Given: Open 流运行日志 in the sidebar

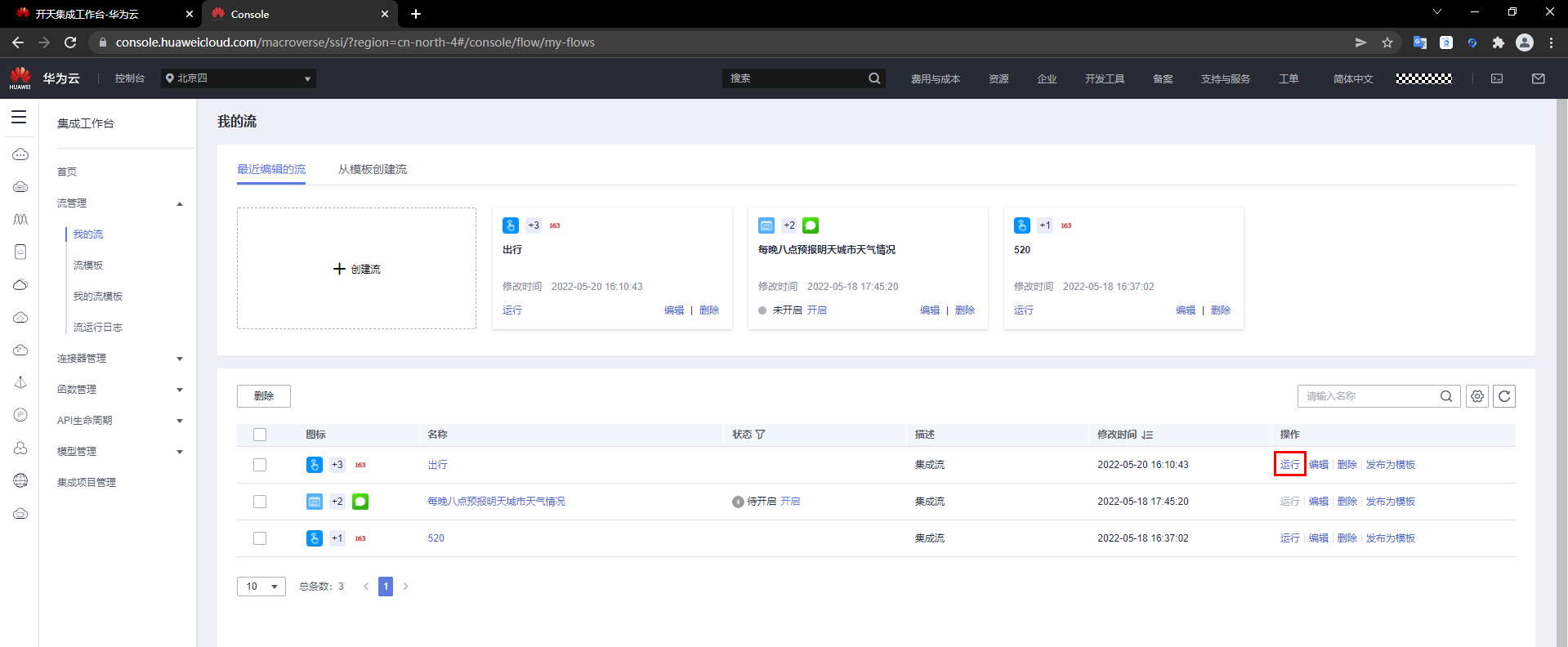Looking at the screenshot, I should [98, 328].
